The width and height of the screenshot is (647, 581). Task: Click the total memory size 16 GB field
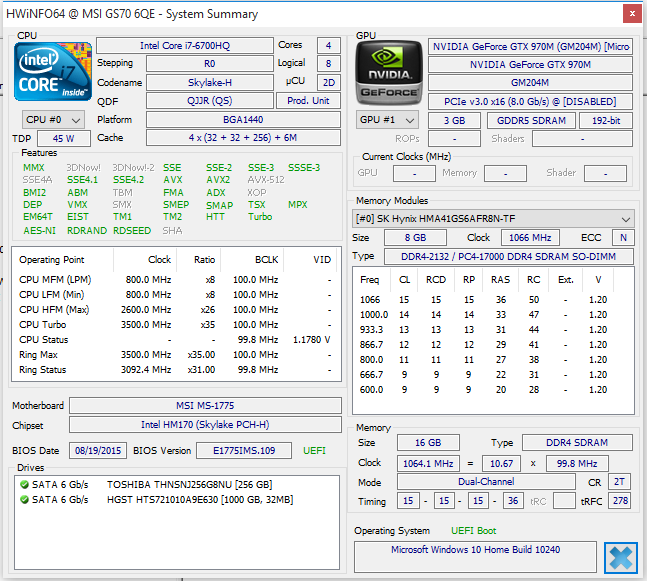pyautogui.click(x=428, y=442)
